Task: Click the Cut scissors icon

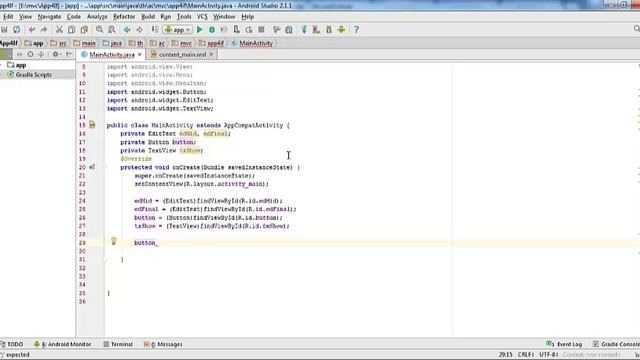Action: (x=59, y=29)
